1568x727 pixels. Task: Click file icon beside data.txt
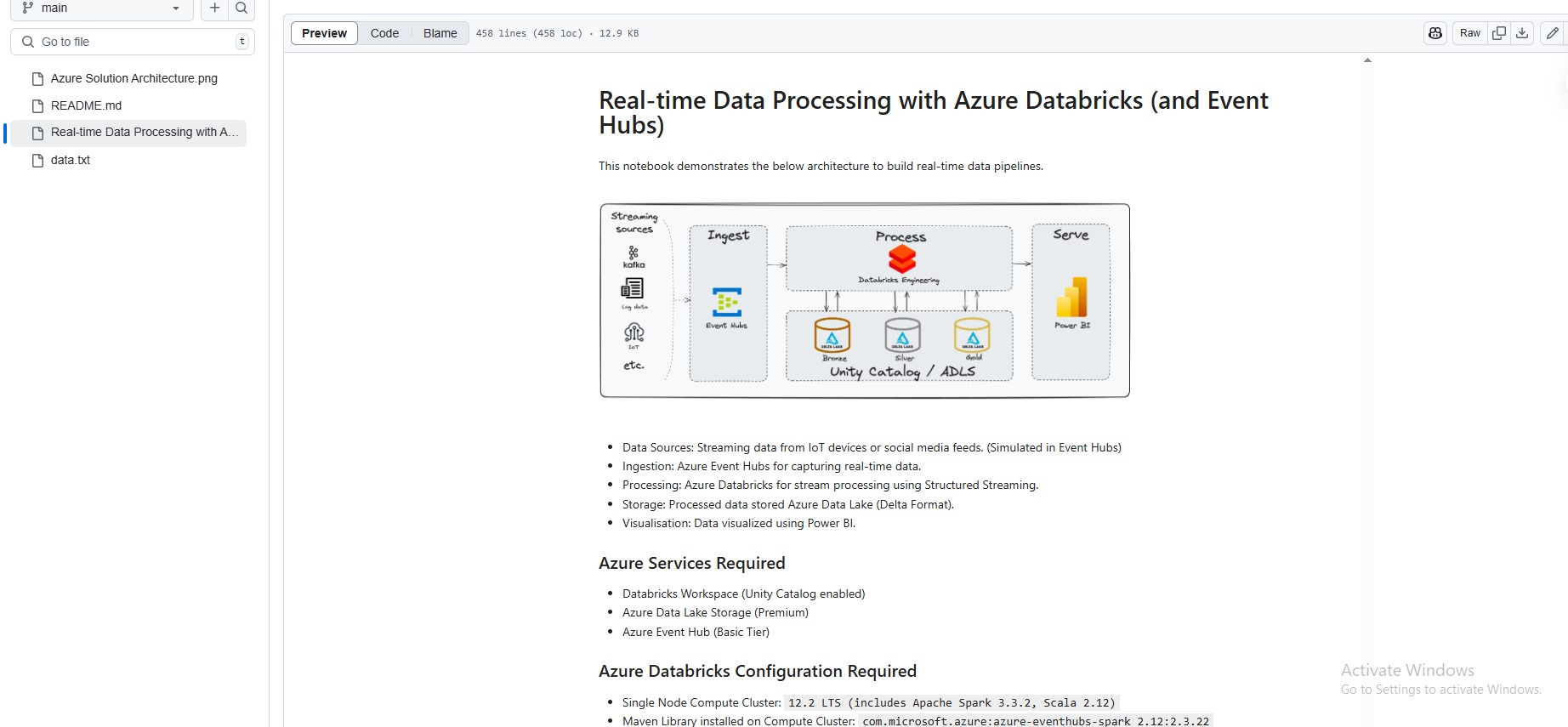[37, 160]
